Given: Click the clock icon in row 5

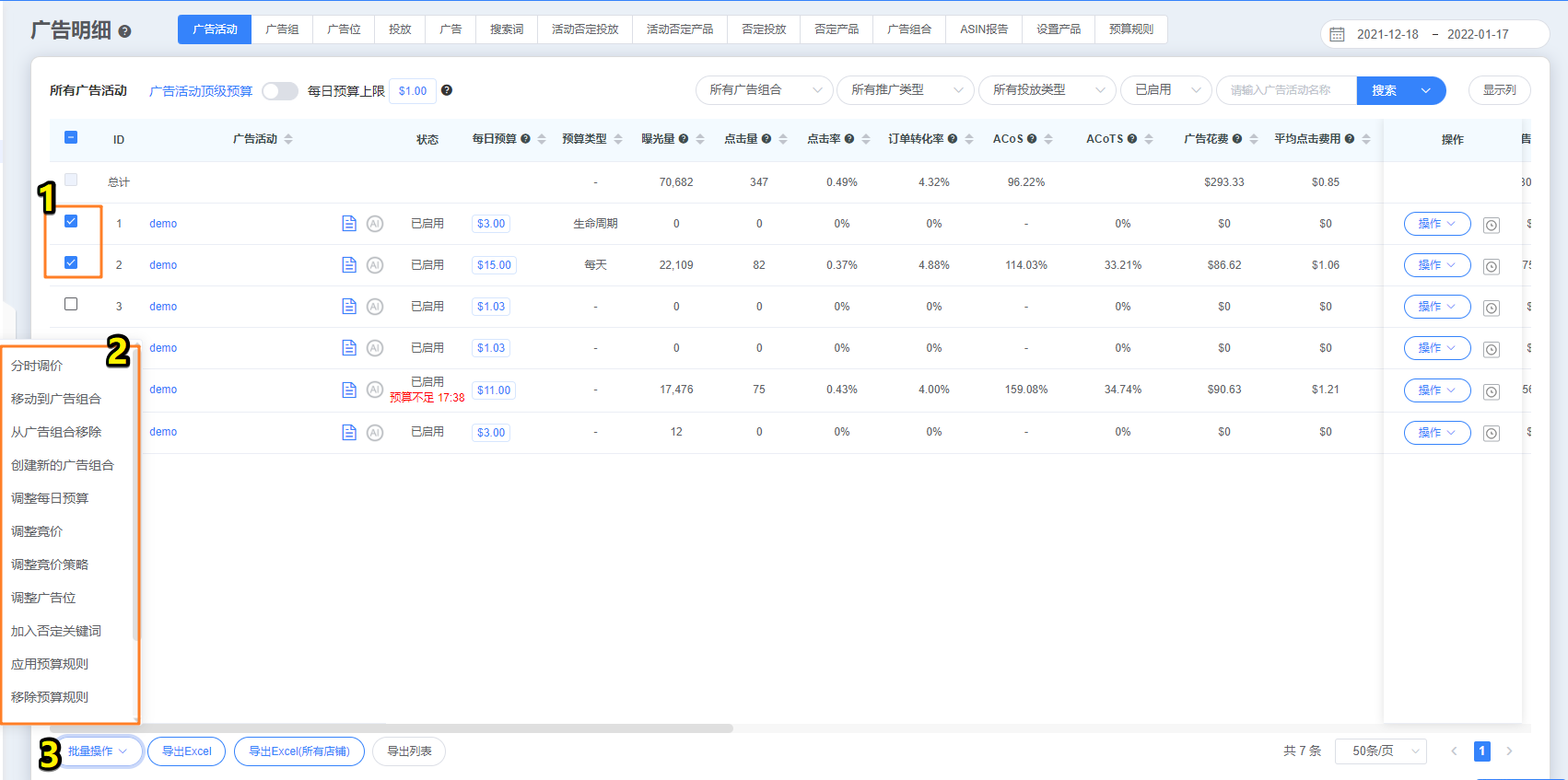Looking at the screenshot, I should (x=1491, y=391).
